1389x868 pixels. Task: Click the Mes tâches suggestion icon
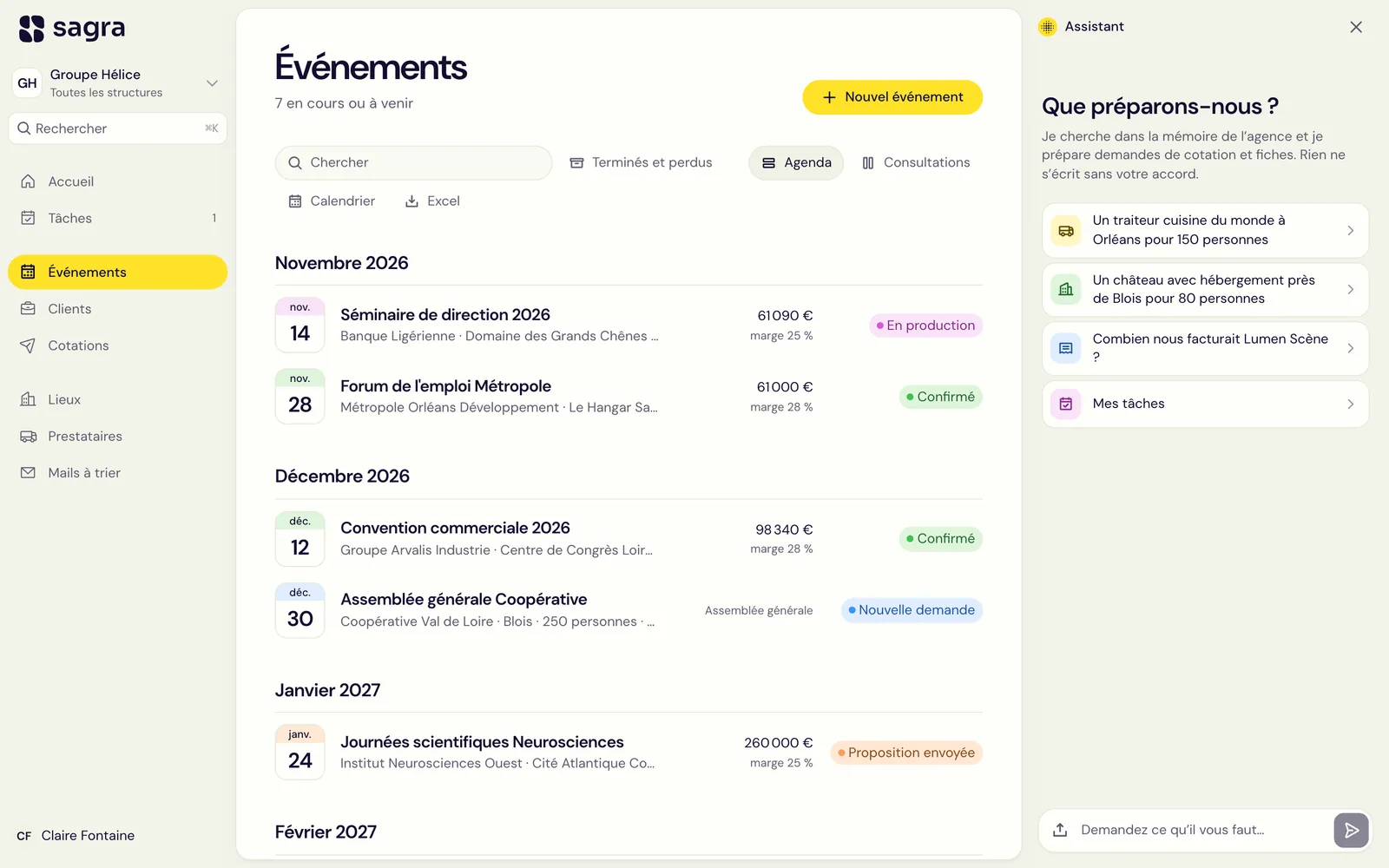1066,404
